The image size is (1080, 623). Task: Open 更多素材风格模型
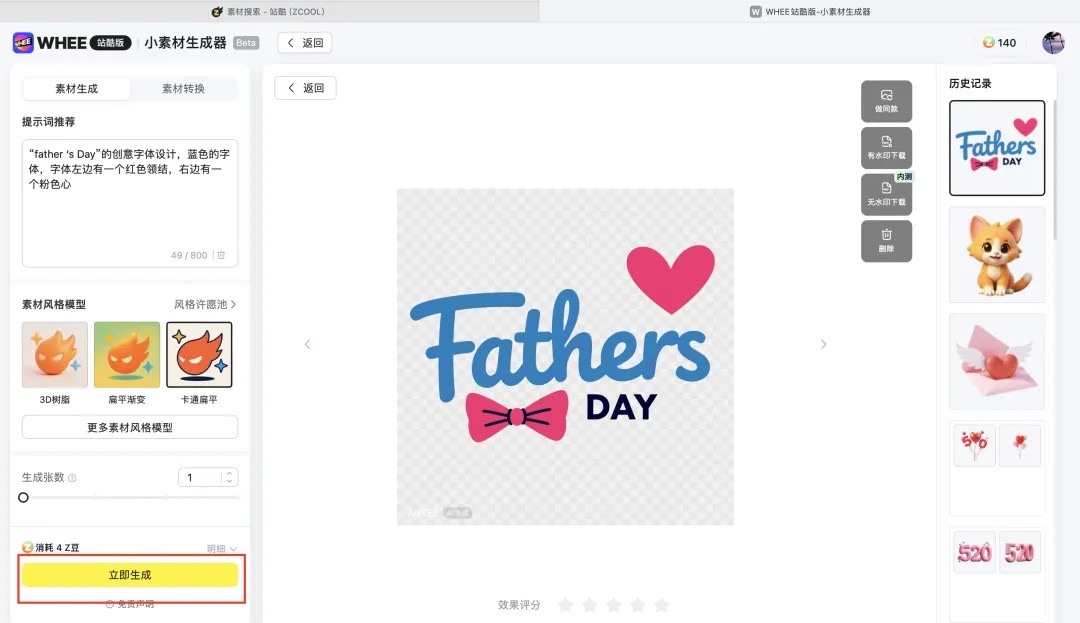coord(130,427)
